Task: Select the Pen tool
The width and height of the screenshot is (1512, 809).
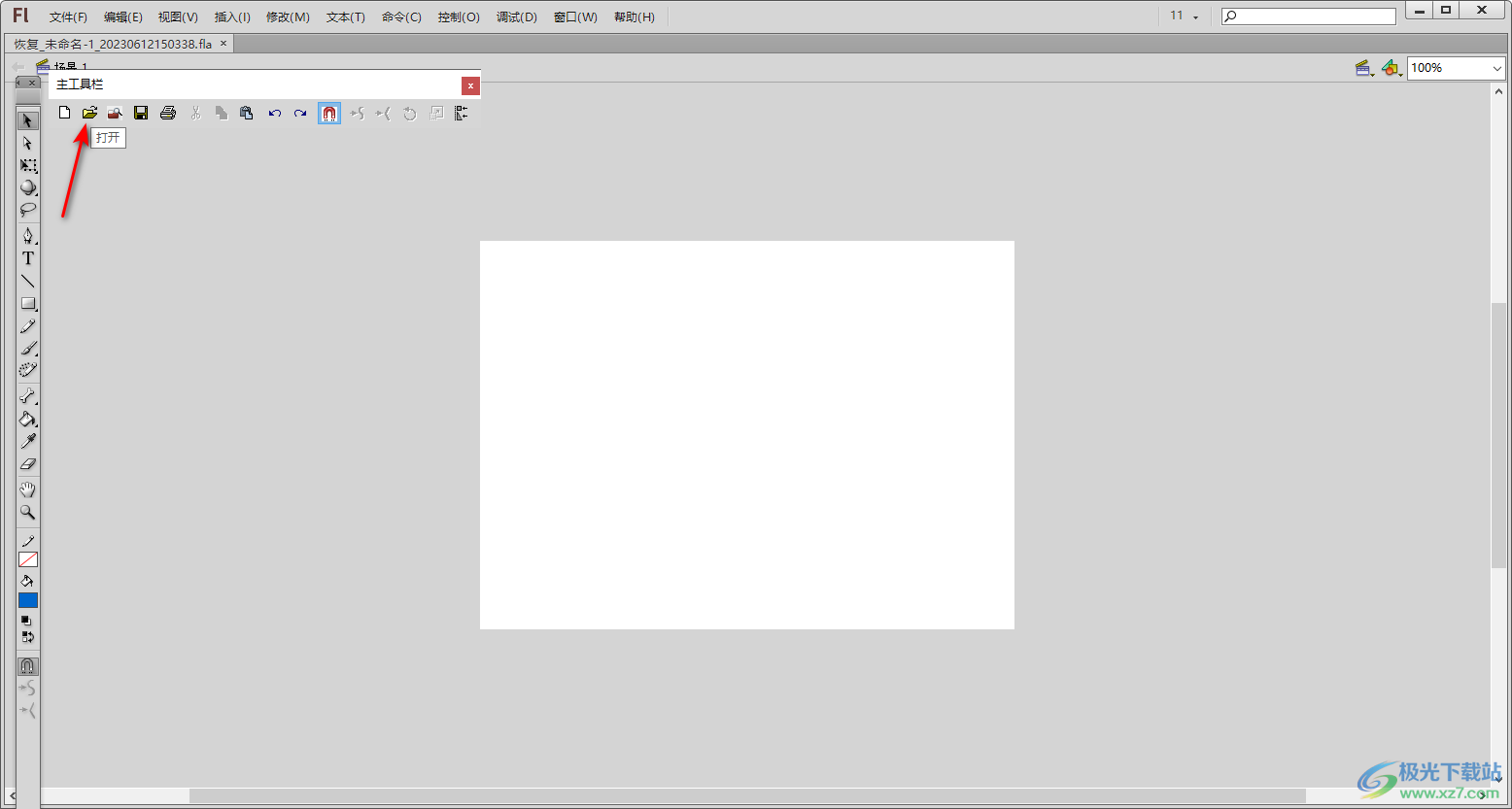Action: [x=28, y=236]
